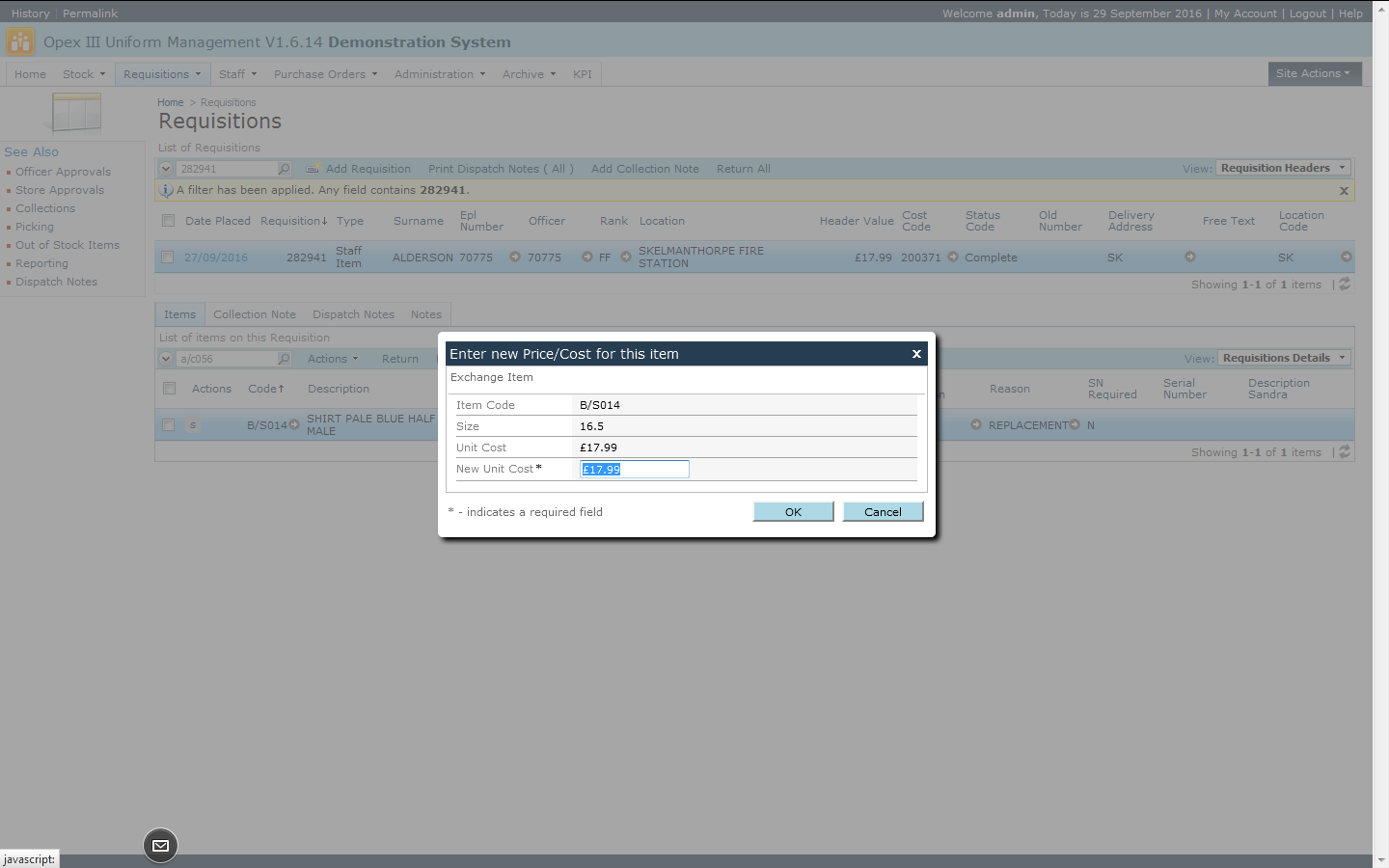Viewport: 1389px width, 868px height.
Task: Click the Requisitions page cabinet image
Action: (x=76, y=112)
